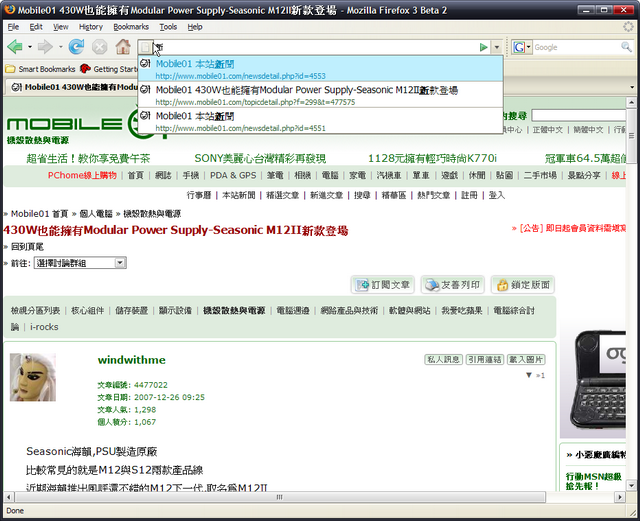Click the 載入圖片 button
The width and height of the screenshot is (640, 521).
click(526, 359)
